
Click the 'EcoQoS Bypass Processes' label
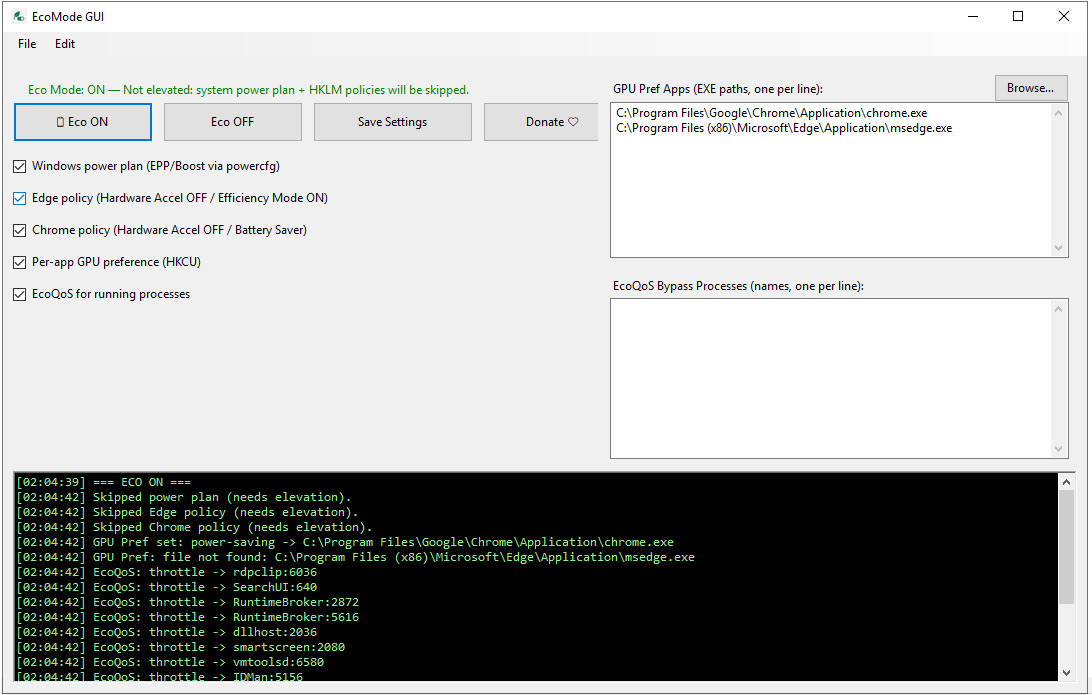point(738,286)
